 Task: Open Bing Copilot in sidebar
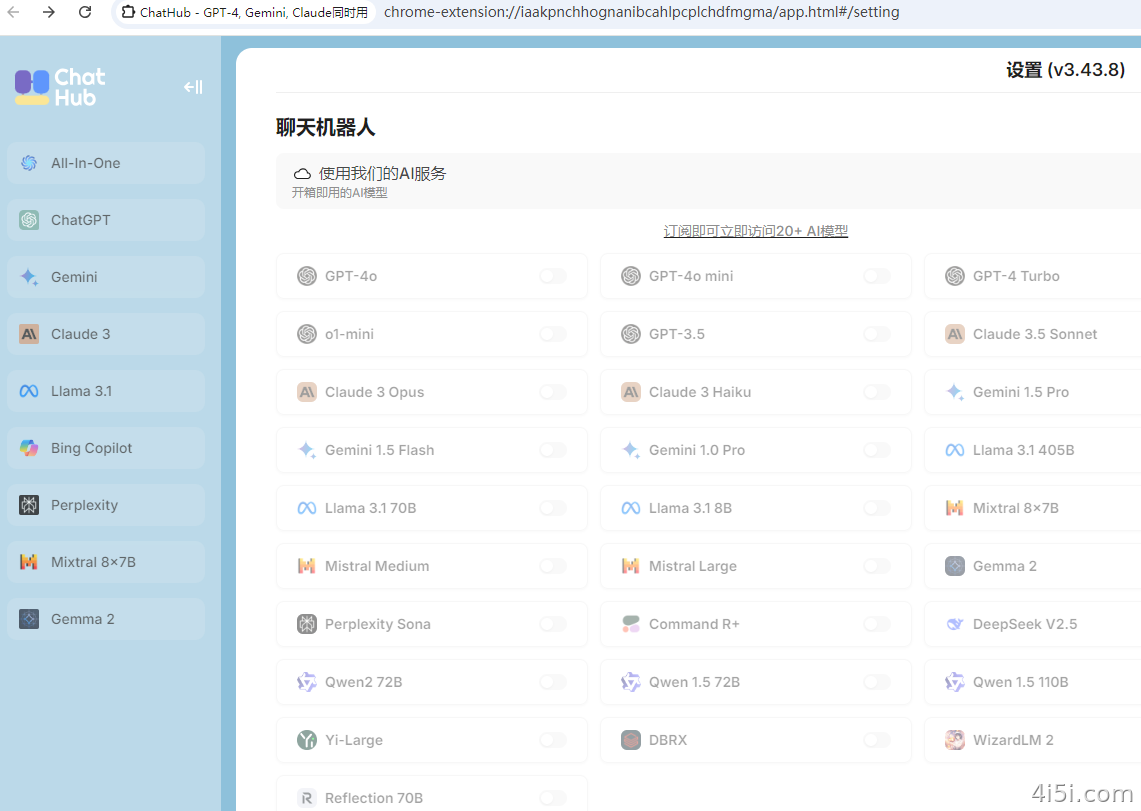pos(106,448)
